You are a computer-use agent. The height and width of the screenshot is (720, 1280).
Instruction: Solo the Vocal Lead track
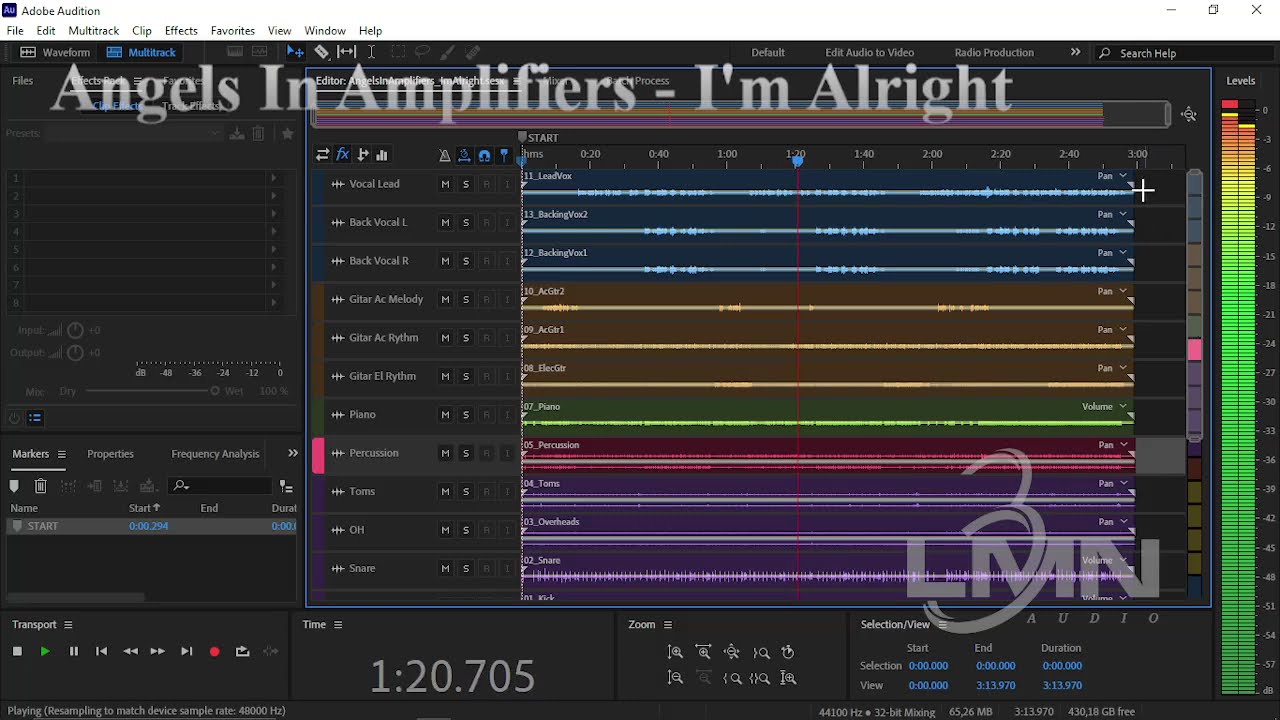[466, 184]
